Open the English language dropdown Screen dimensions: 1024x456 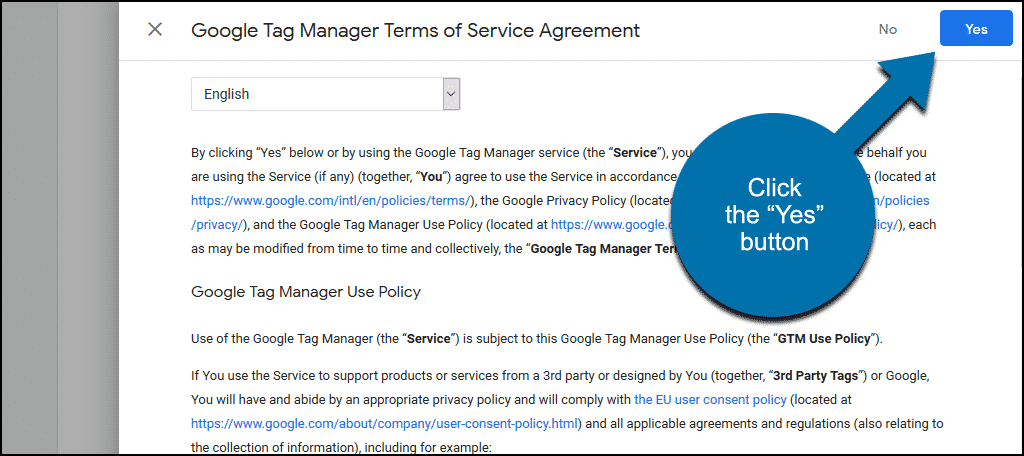coord(325,94)
